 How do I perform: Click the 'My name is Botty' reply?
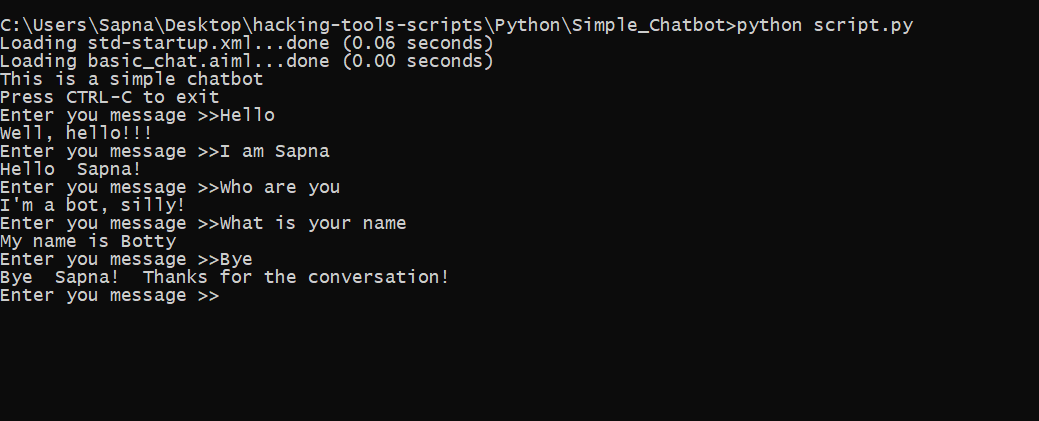click(88, 241)
